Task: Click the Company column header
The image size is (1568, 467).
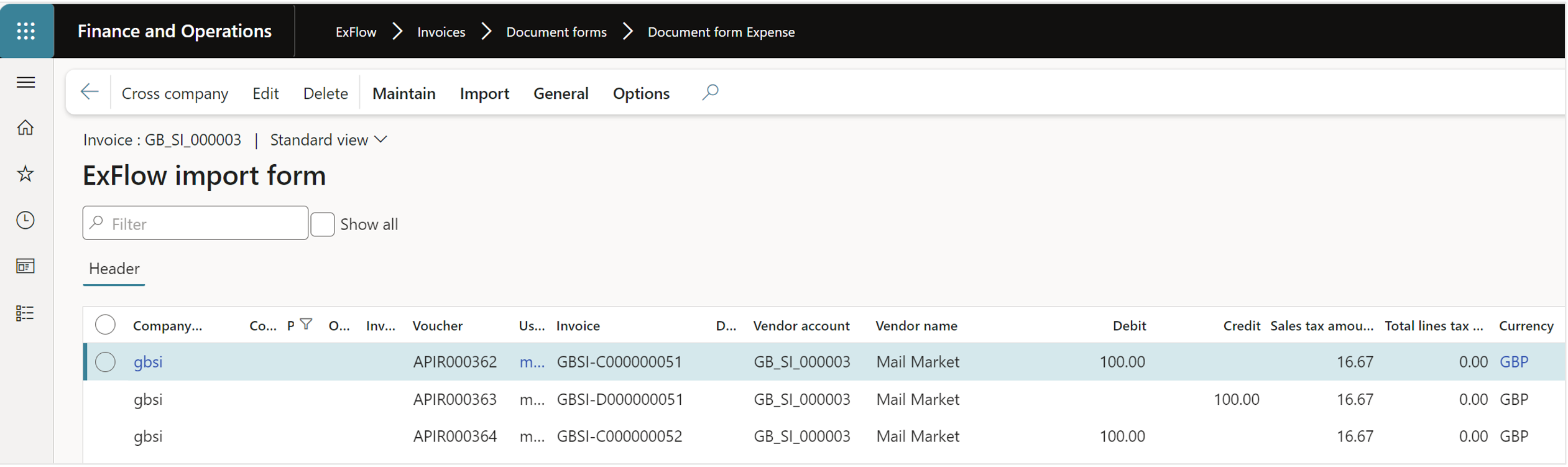Action: click(168, 326)
